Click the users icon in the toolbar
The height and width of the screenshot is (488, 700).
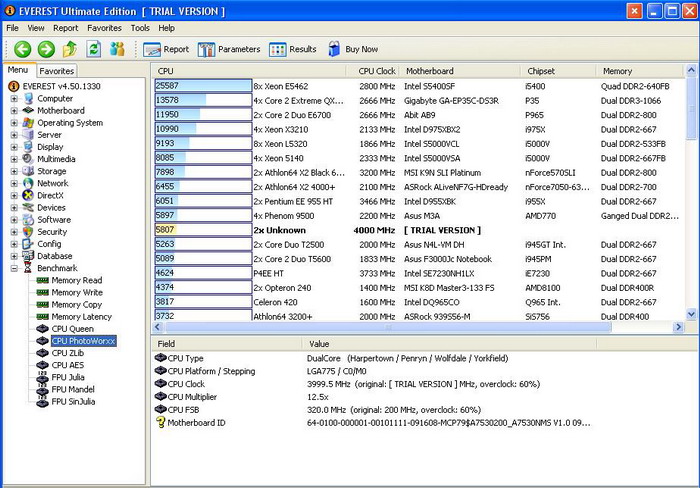pos(118,49)
